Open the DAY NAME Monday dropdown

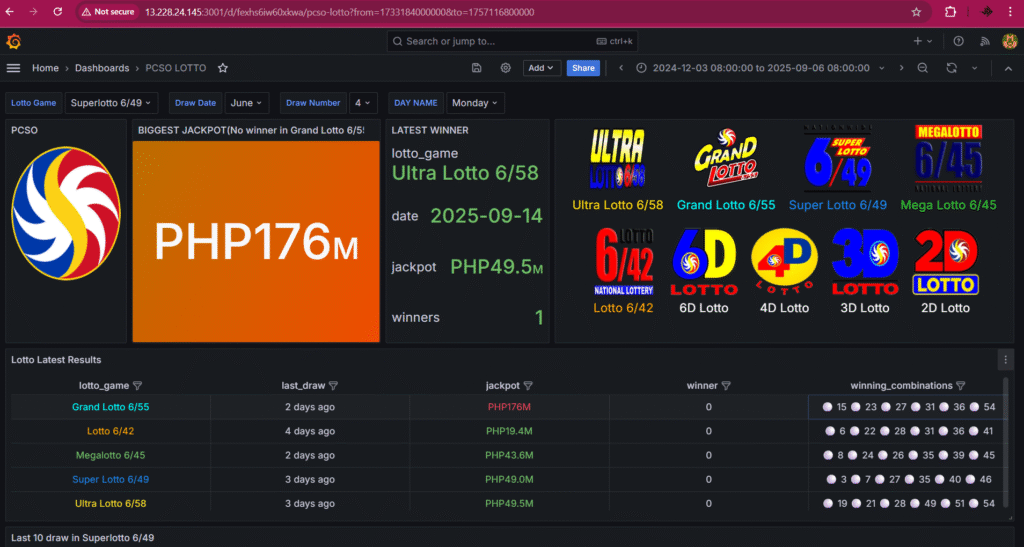(x=475, y=103)
